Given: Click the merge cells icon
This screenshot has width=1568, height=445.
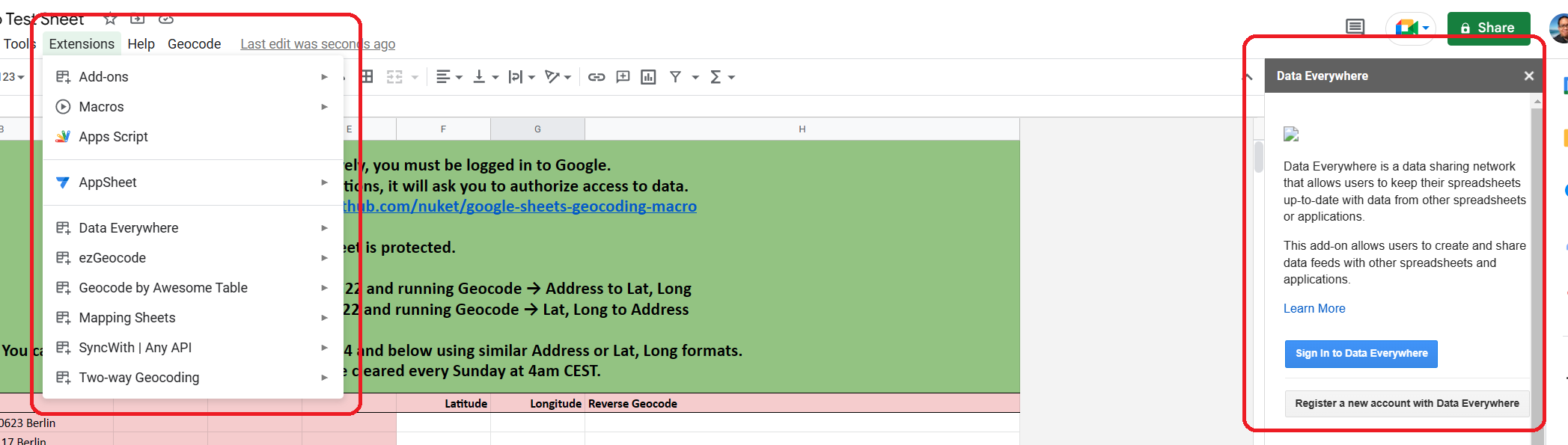Looking at the screenshot, I should (394, 76).
